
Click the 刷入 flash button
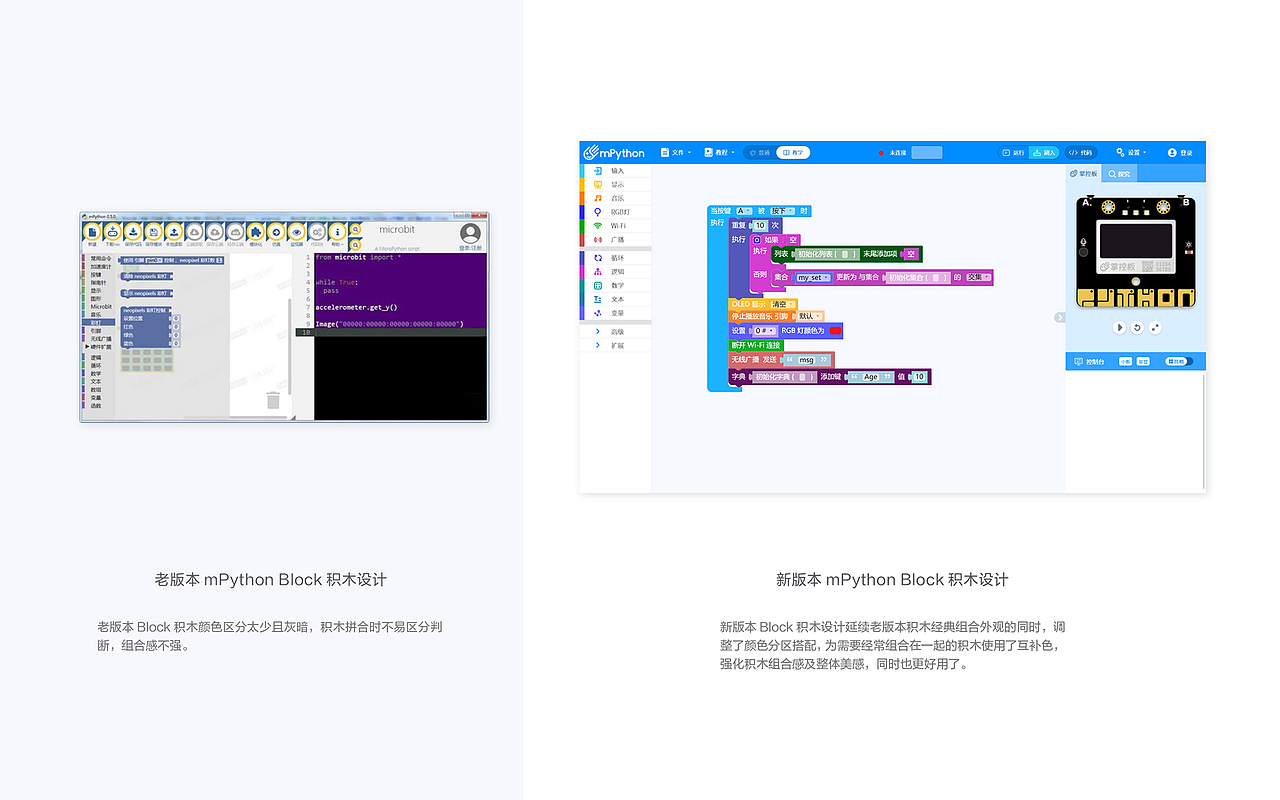[1043, 152]
